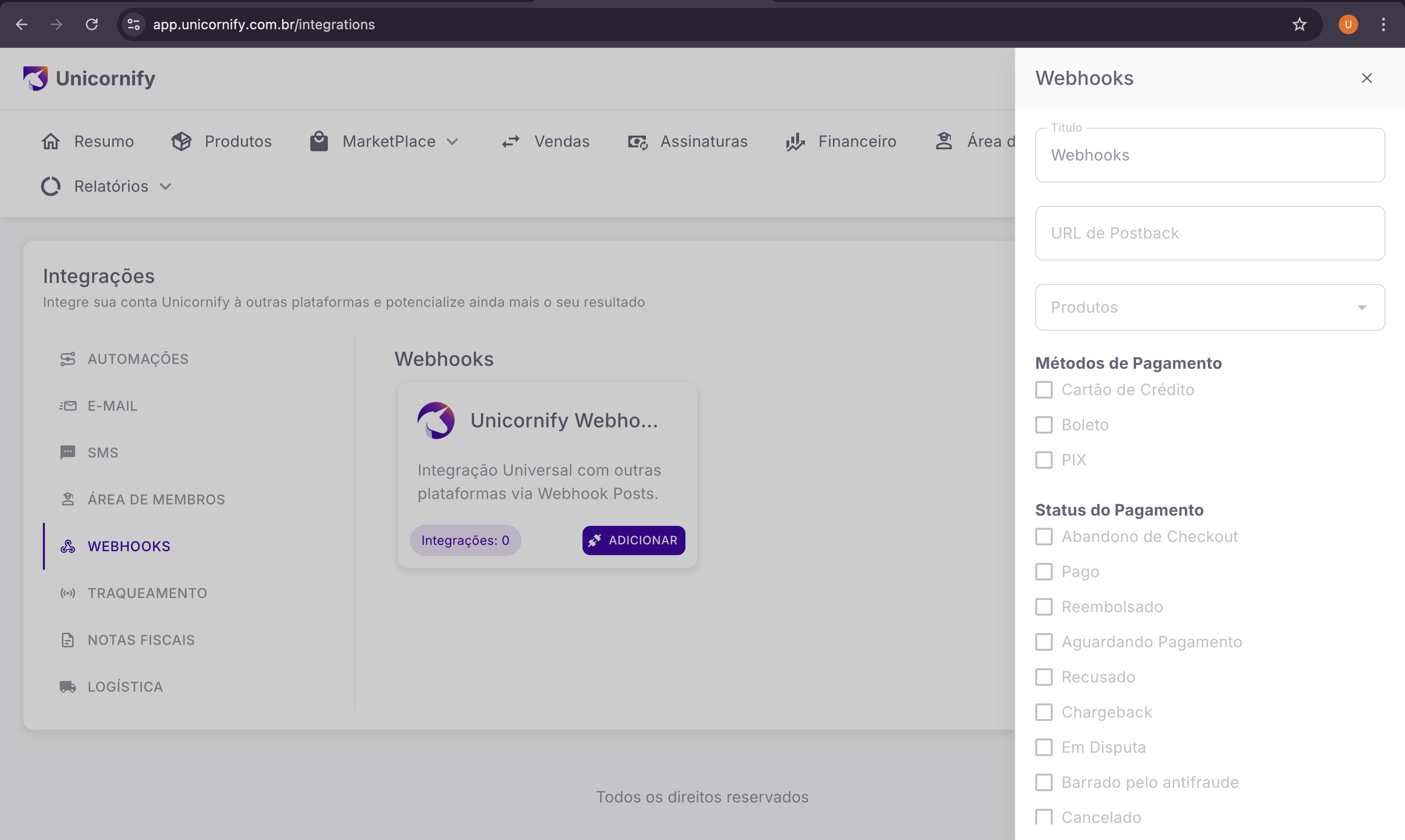Check the Abandono de Checkout status
The image size is (1405, 840).
pyautogui.click(x=1044, y=536)
